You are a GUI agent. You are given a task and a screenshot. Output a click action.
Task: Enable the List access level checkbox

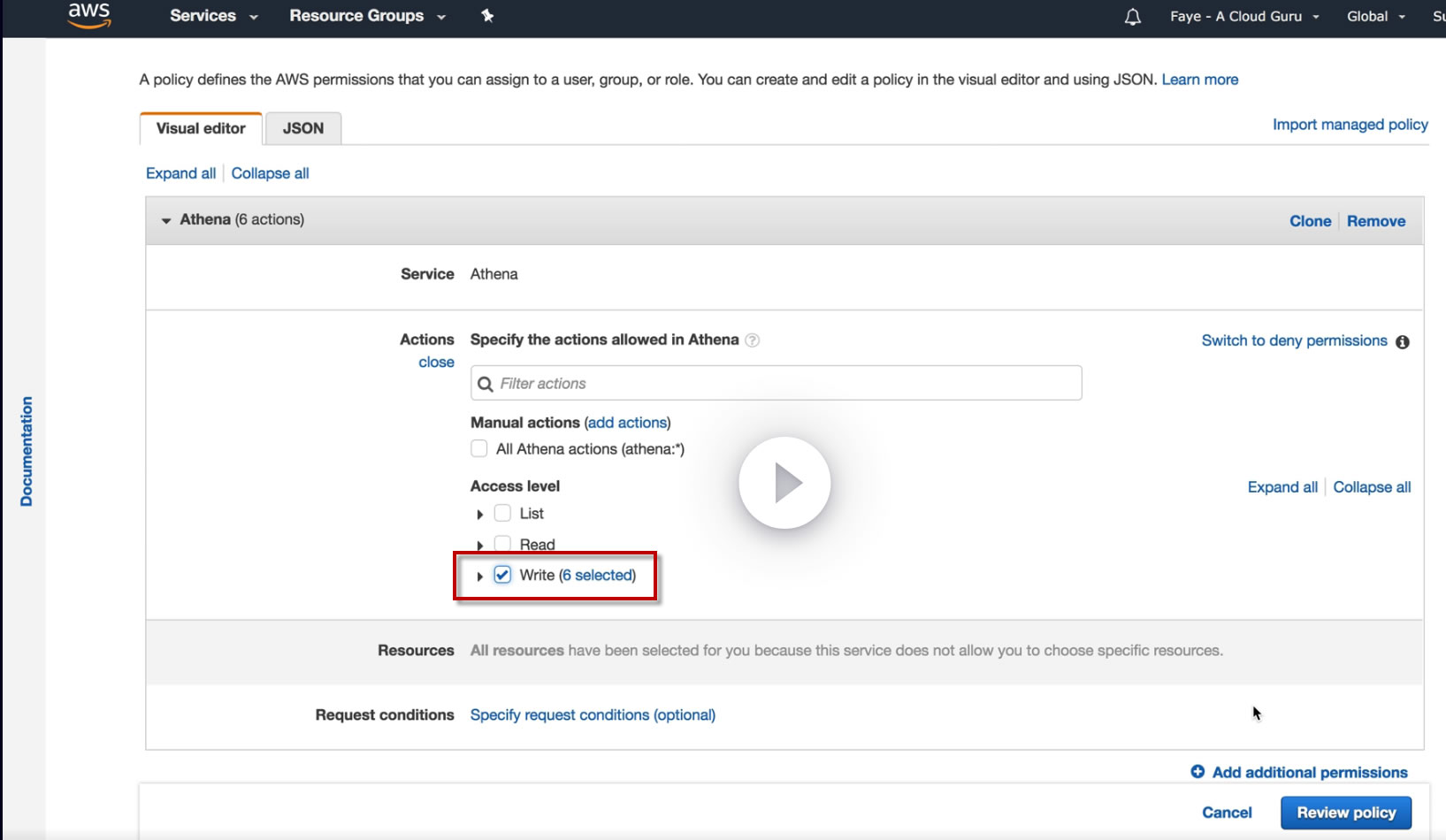tap(502, 514)
